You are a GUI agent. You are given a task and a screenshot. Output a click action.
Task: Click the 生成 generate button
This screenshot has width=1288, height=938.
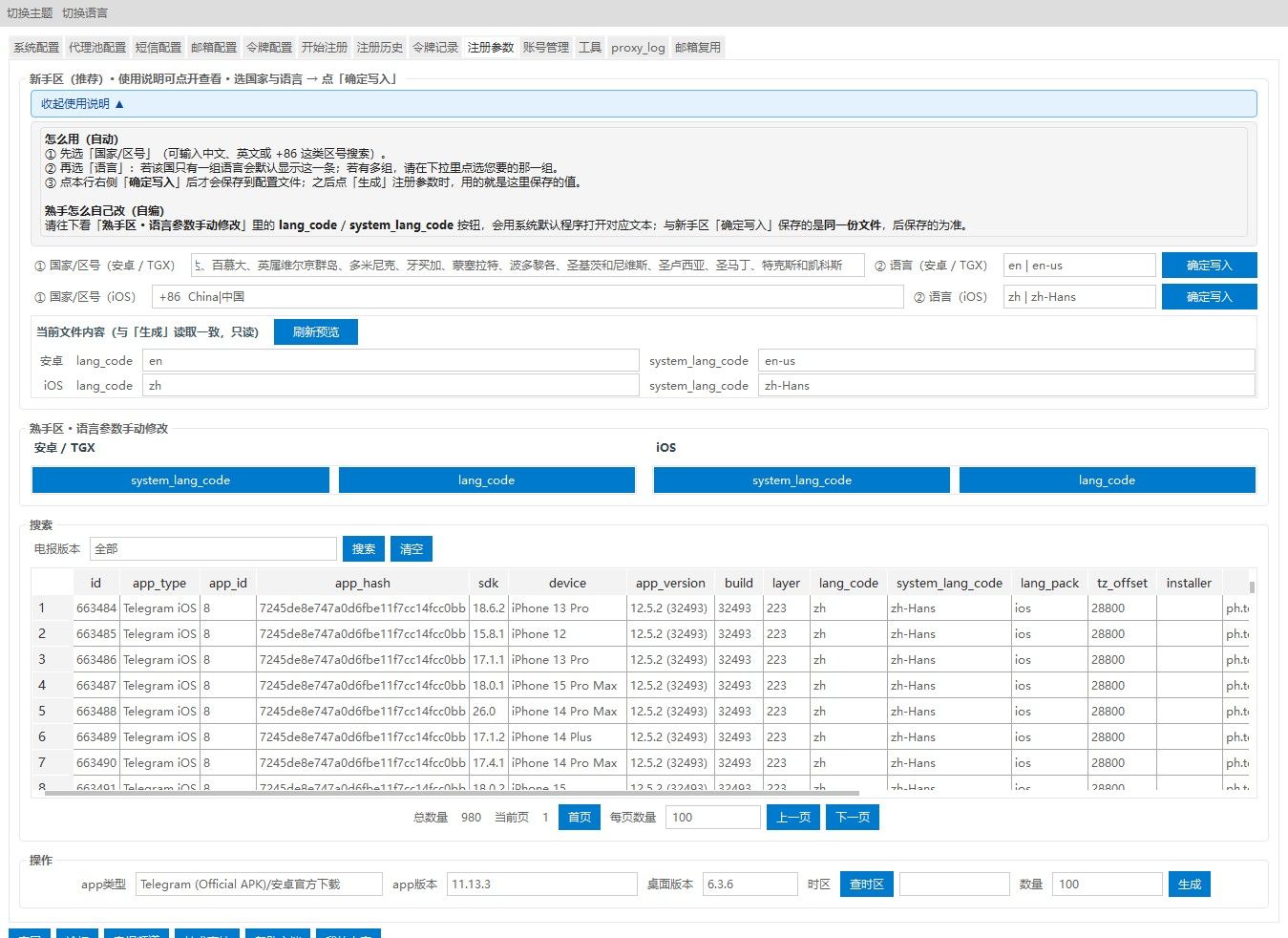(1189, 885)
